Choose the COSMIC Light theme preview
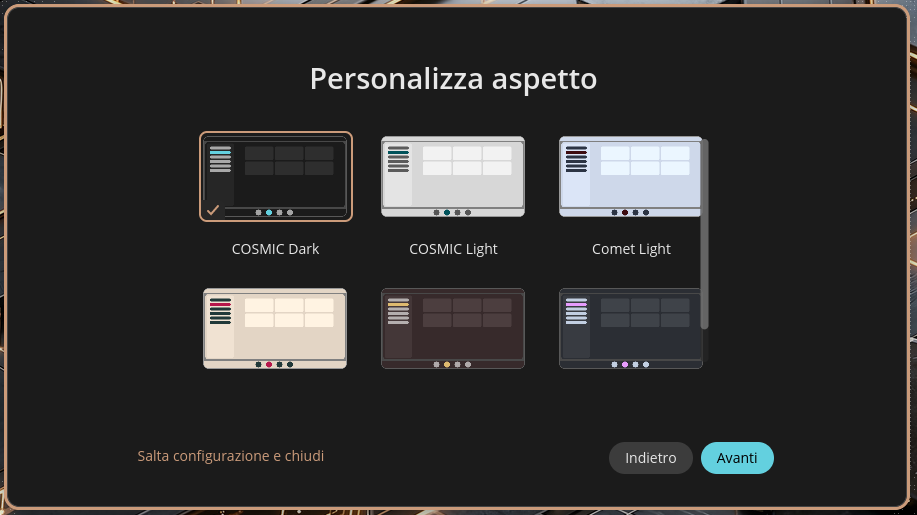This screenshot has width=917, height=515. click(x=453, y=177)
